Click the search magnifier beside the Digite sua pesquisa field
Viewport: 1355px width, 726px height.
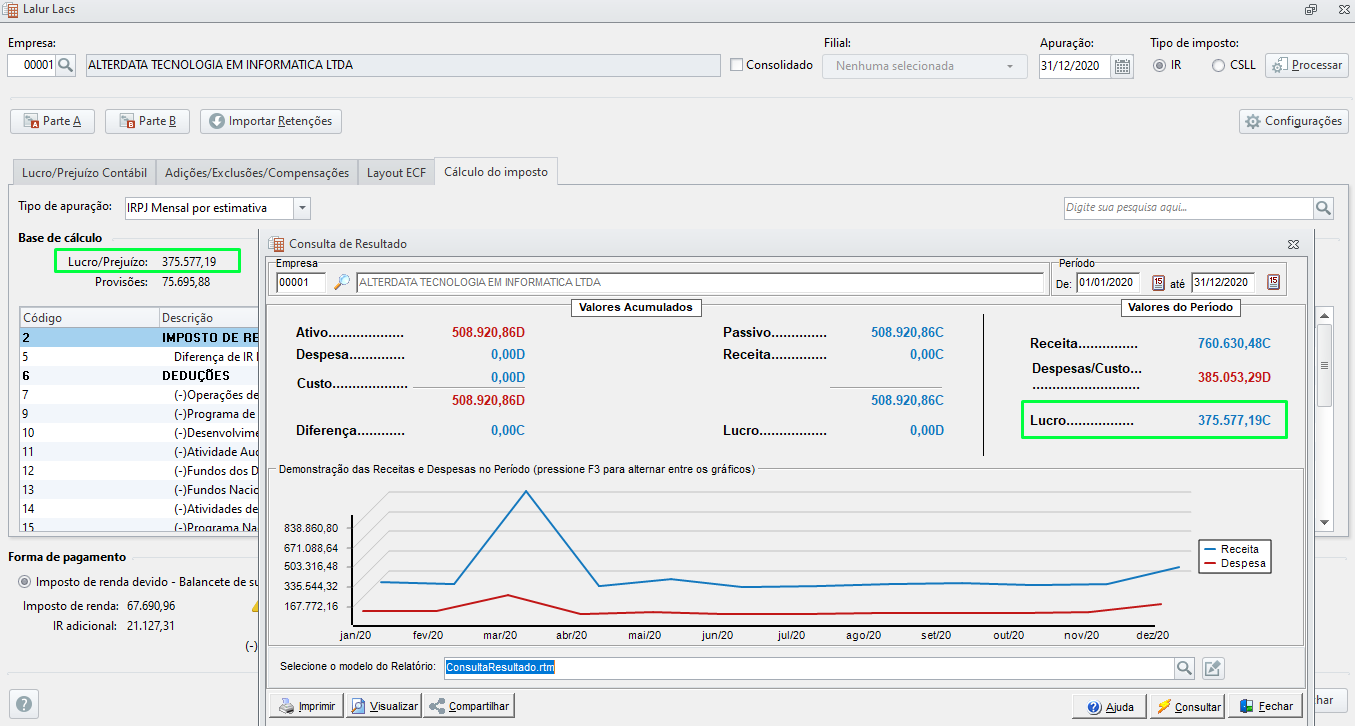1323,208
